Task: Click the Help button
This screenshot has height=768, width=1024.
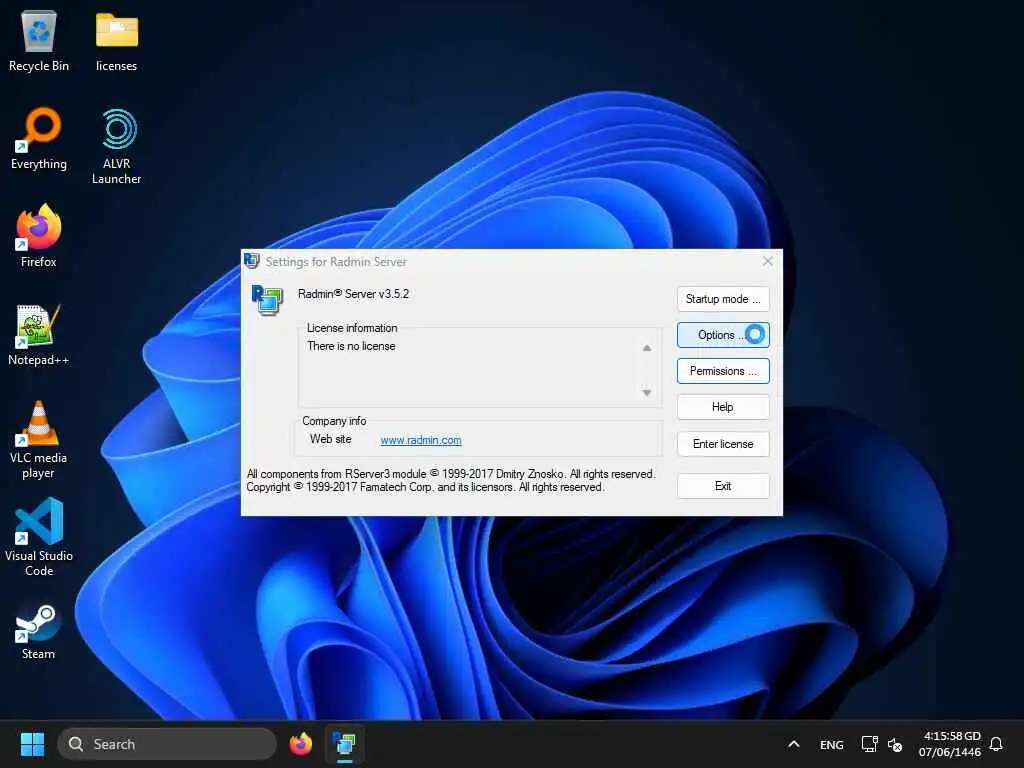Action: (723, 407)
